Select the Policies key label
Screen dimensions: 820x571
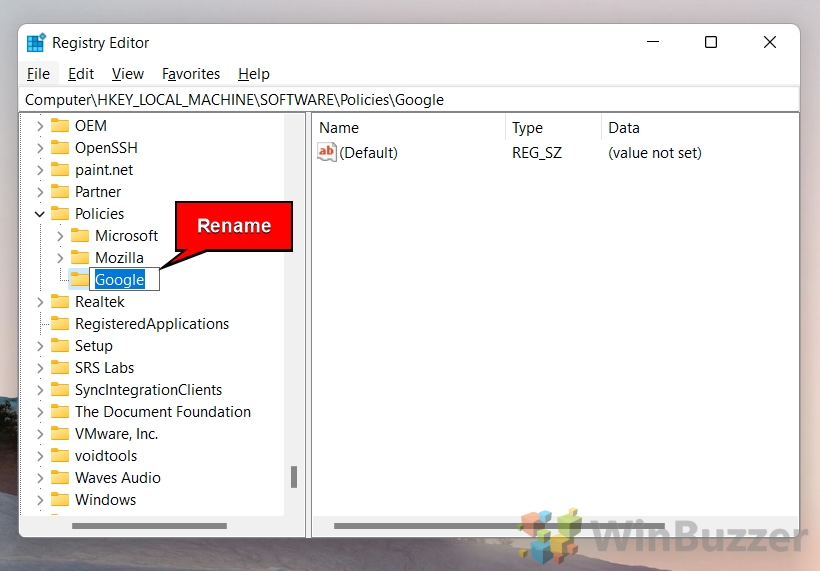(99, 214)
